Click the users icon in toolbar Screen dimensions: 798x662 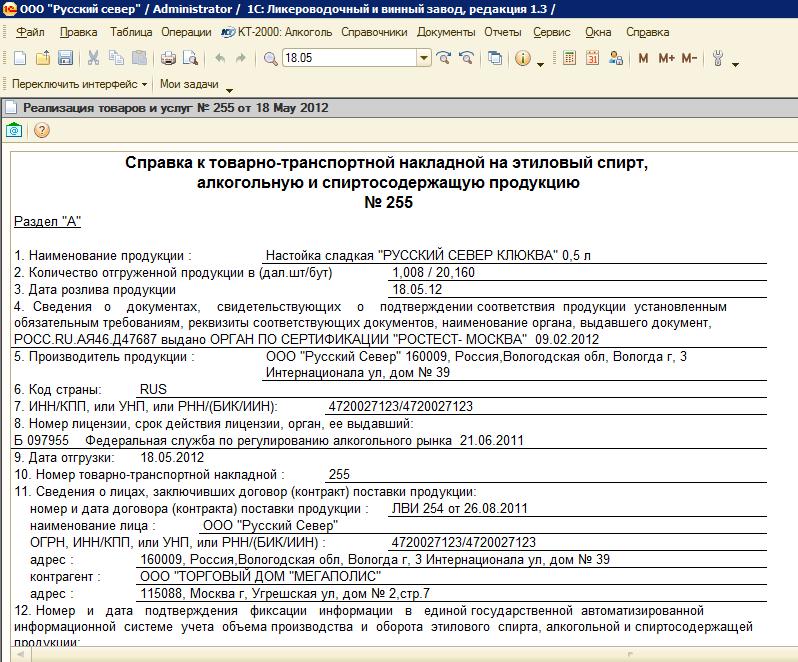(x=616, y=58)
